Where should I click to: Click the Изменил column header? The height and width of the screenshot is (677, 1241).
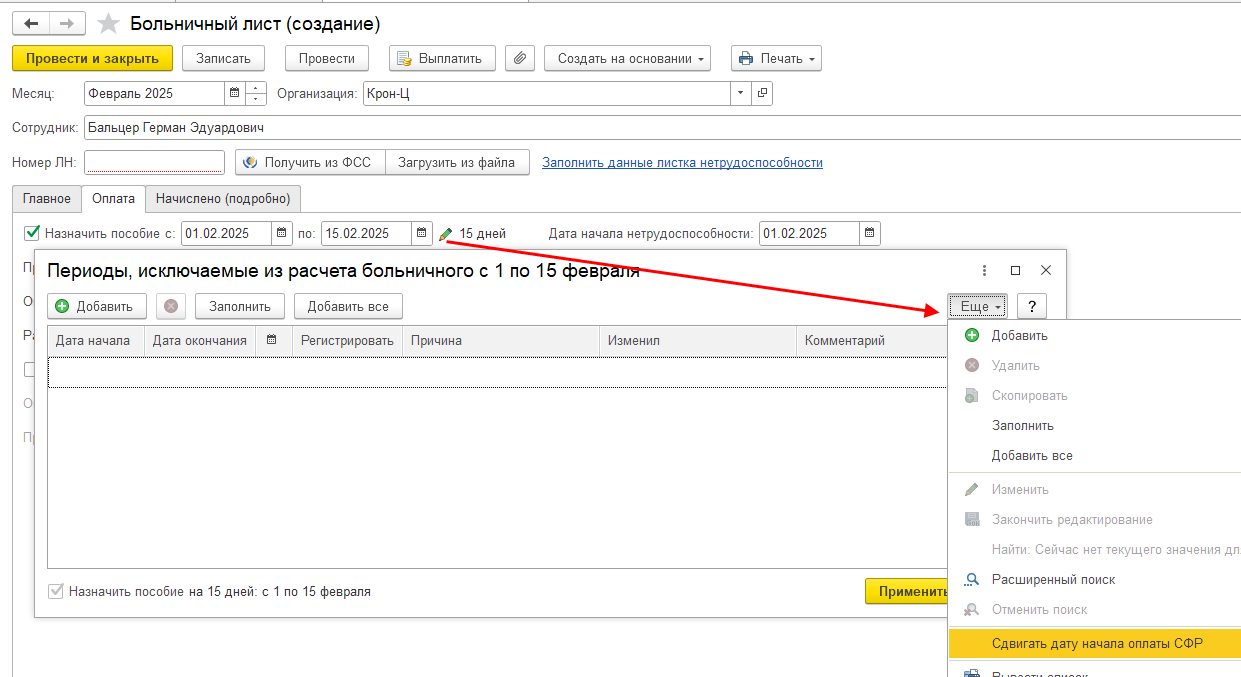point(697,340)
